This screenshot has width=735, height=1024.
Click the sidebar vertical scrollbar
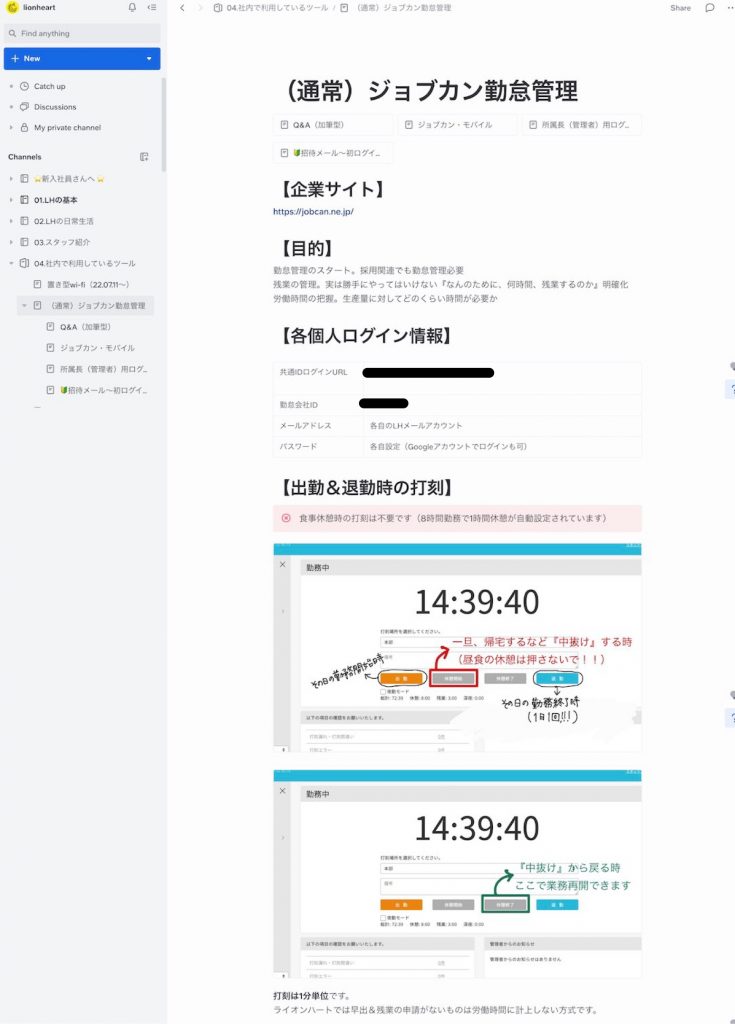164,124
